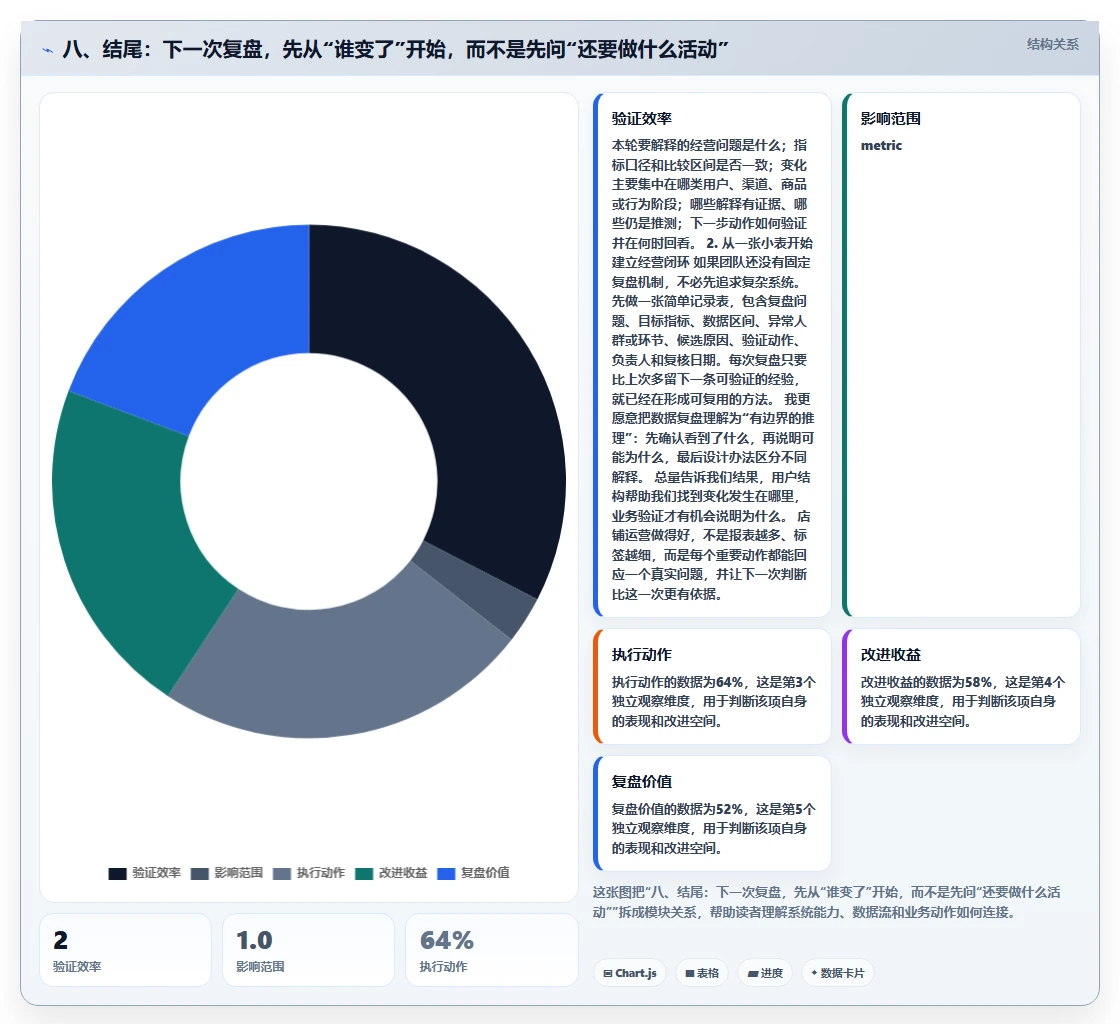The image size is (1120, 1024).
Task: Open the 复盘价值 card heading
Action: (x=641, y=782)
